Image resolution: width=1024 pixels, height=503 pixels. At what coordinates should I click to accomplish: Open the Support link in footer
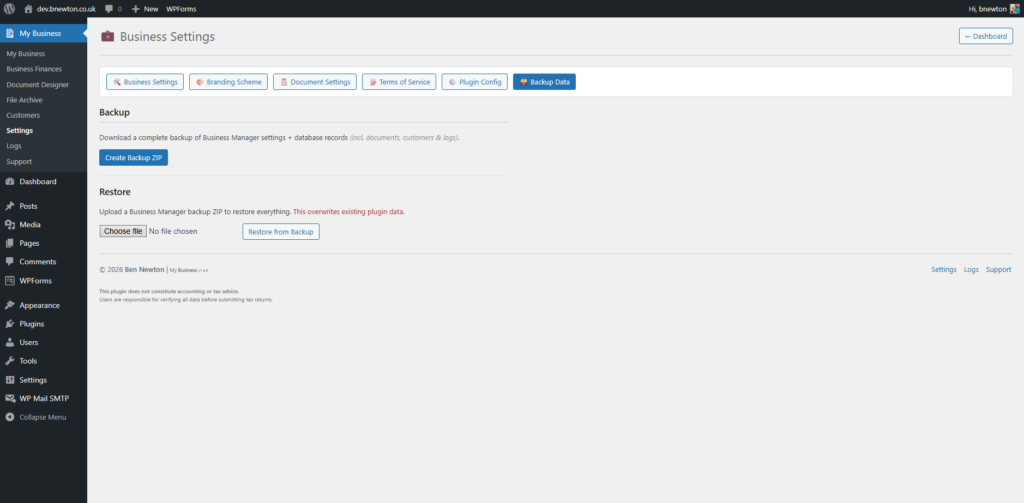click(998, 270)
